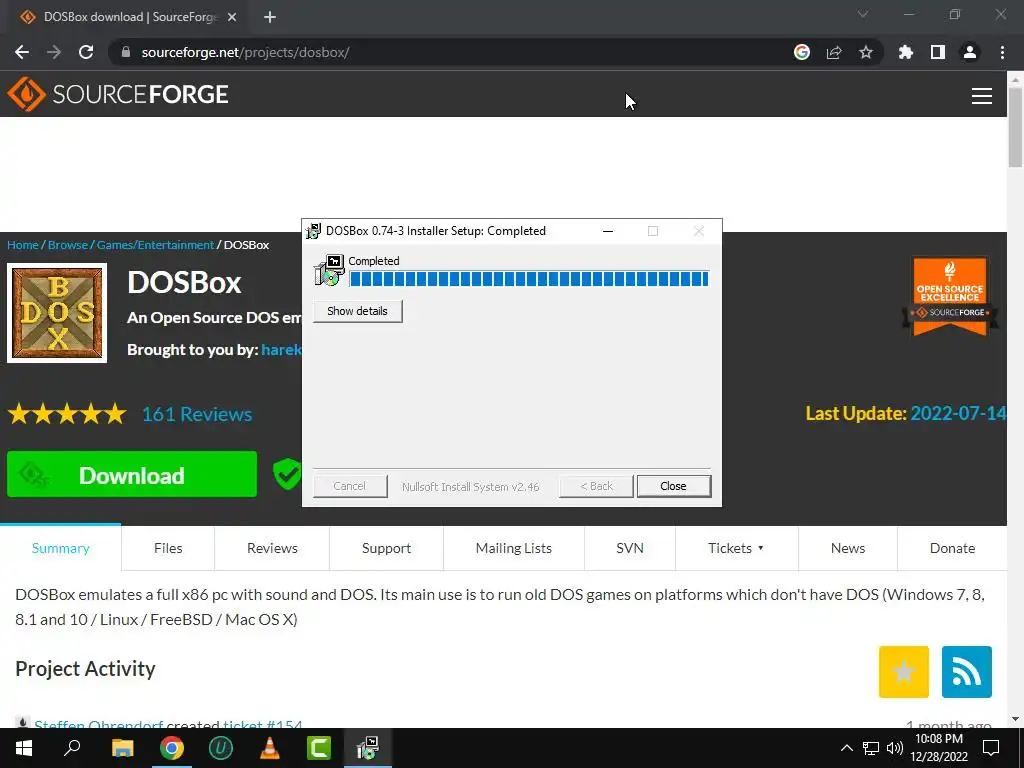This screenshot has height=768, width=1024.
Task: Open File Explorer from taskbar
Action: pyautogui.click(x=122, y=748)
